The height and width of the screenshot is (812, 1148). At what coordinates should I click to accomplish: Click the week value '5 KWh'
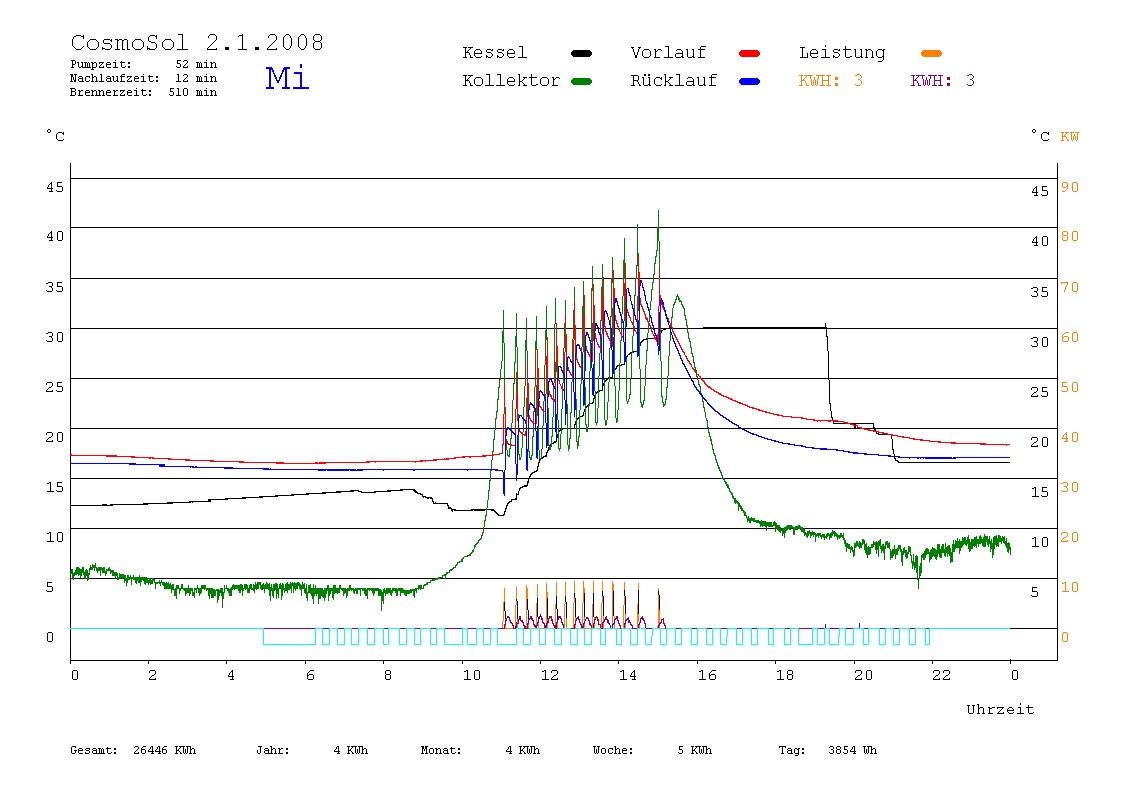(694, 750)
